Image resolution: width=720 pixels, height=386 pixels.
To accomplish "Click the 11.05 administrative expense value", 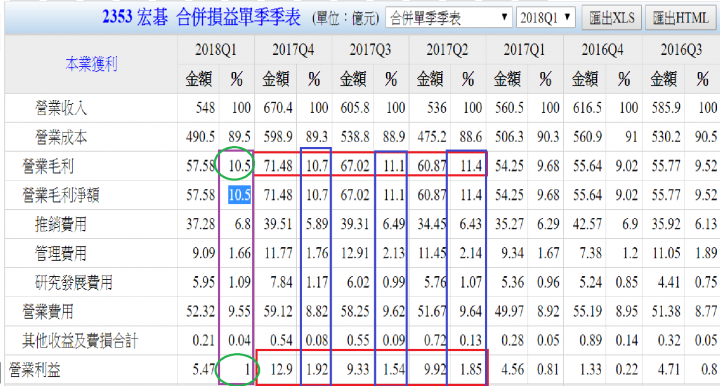I will (x=666, y=253).
